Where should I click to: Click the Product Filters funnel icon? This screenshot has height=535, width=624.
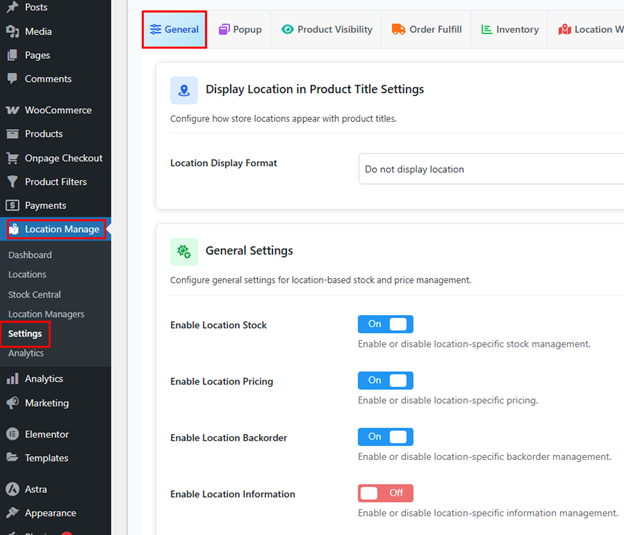pos(13,182)
